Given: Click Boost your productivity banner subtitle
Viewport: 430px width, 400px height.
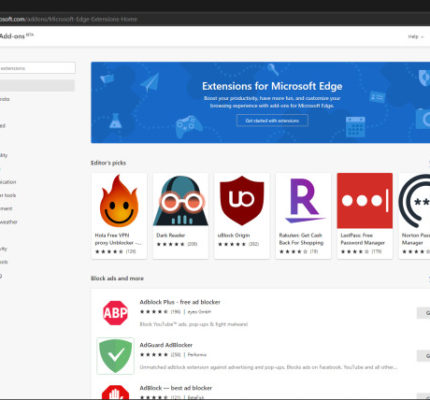Looking at the screenshot, I should tap(272, 102).
